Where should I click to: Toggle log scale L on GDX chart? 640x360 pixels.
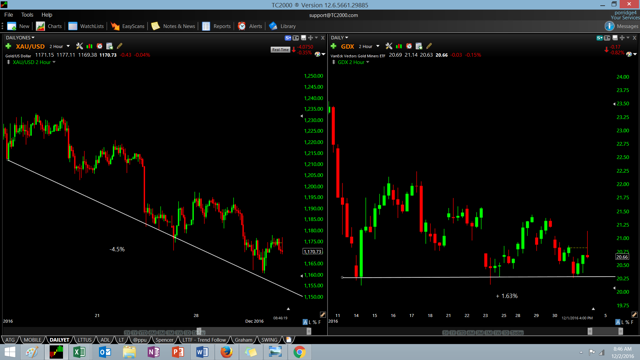[x=623, y=322]
